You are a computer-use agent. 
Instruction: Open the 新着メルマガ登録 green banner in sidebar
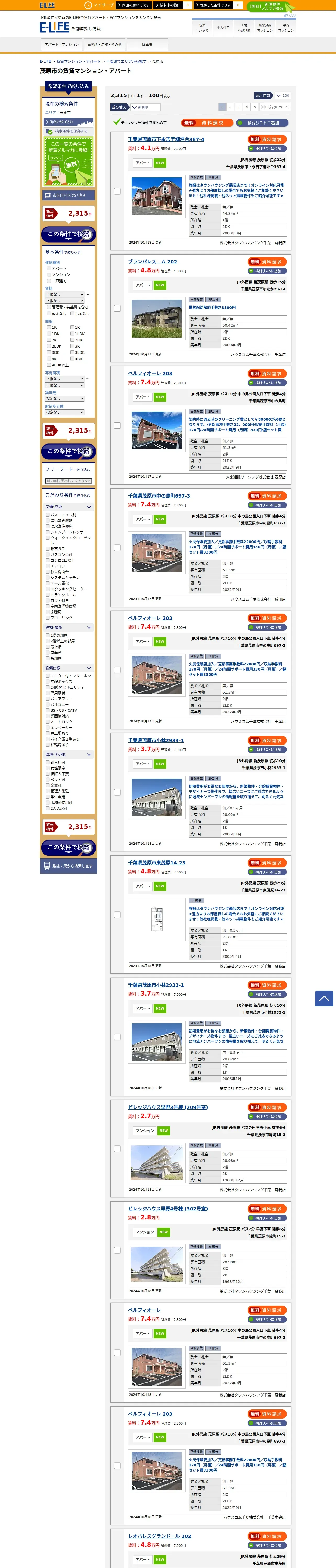point(68,161)
